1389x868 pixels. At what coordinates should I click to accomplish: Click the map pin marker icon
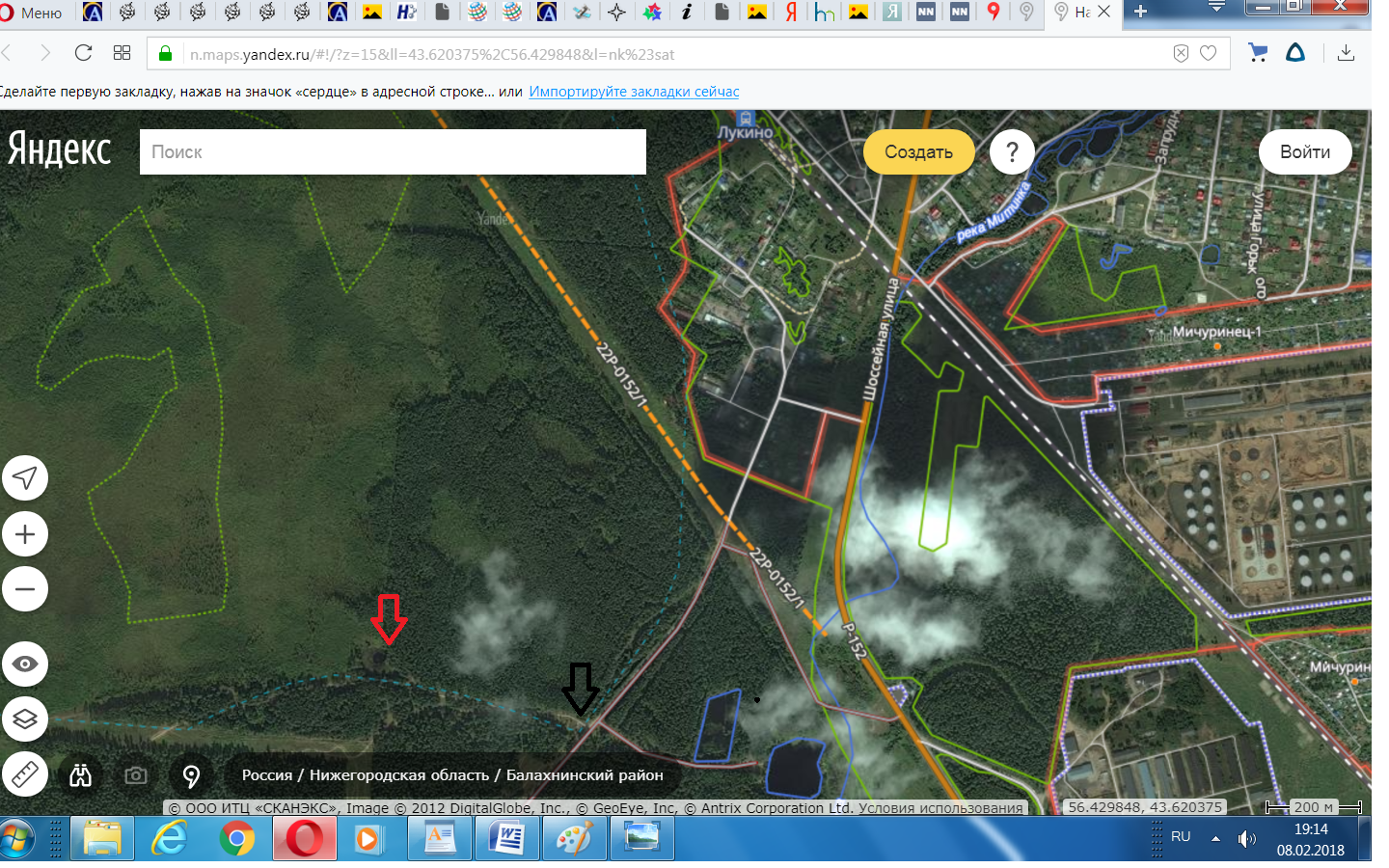coord(191,775)
